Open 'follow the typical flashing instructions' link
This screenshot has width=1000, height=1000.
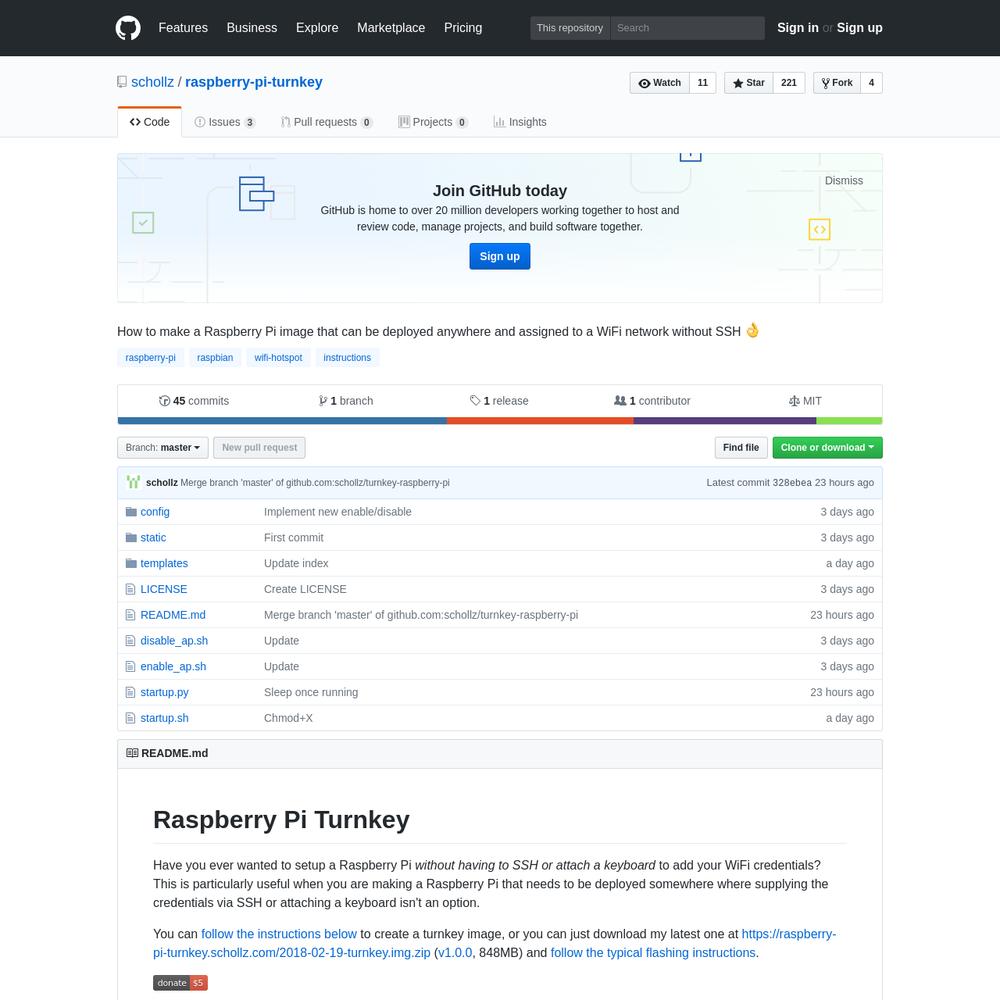point(653,953)
